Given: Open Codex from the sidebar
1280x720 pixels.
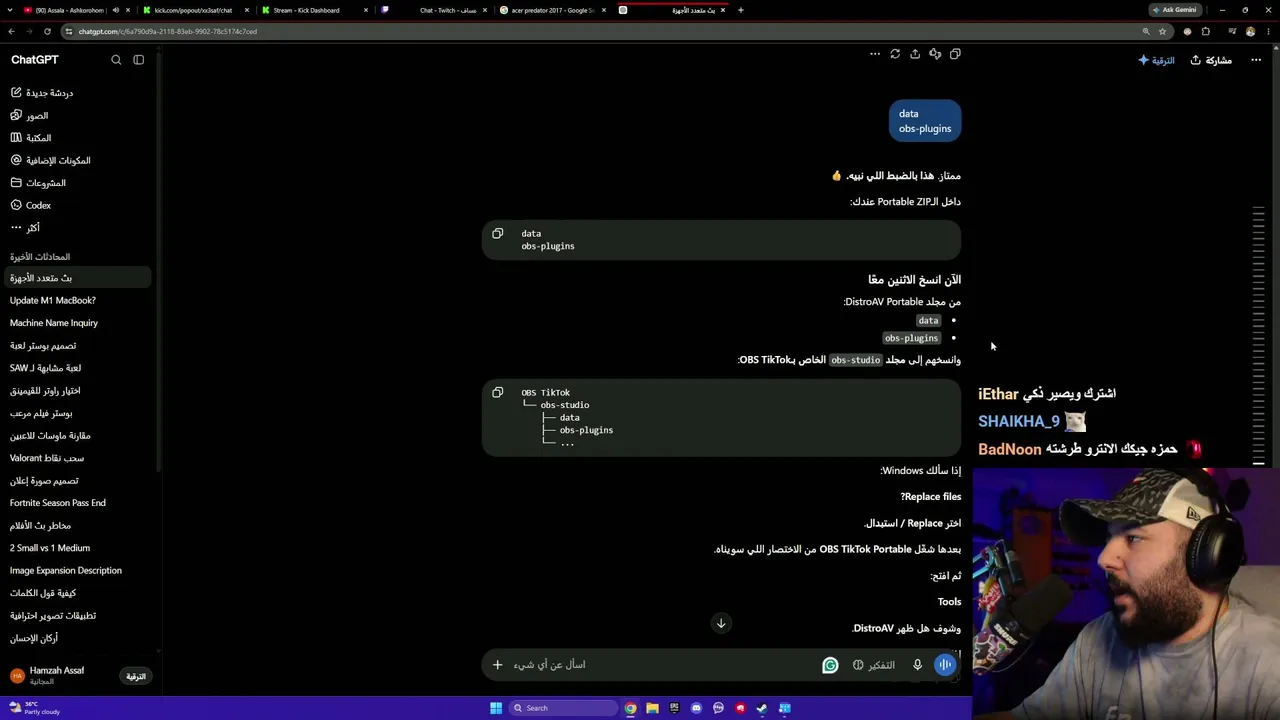Looking at the screenshot, I should [x=78, y=205].
